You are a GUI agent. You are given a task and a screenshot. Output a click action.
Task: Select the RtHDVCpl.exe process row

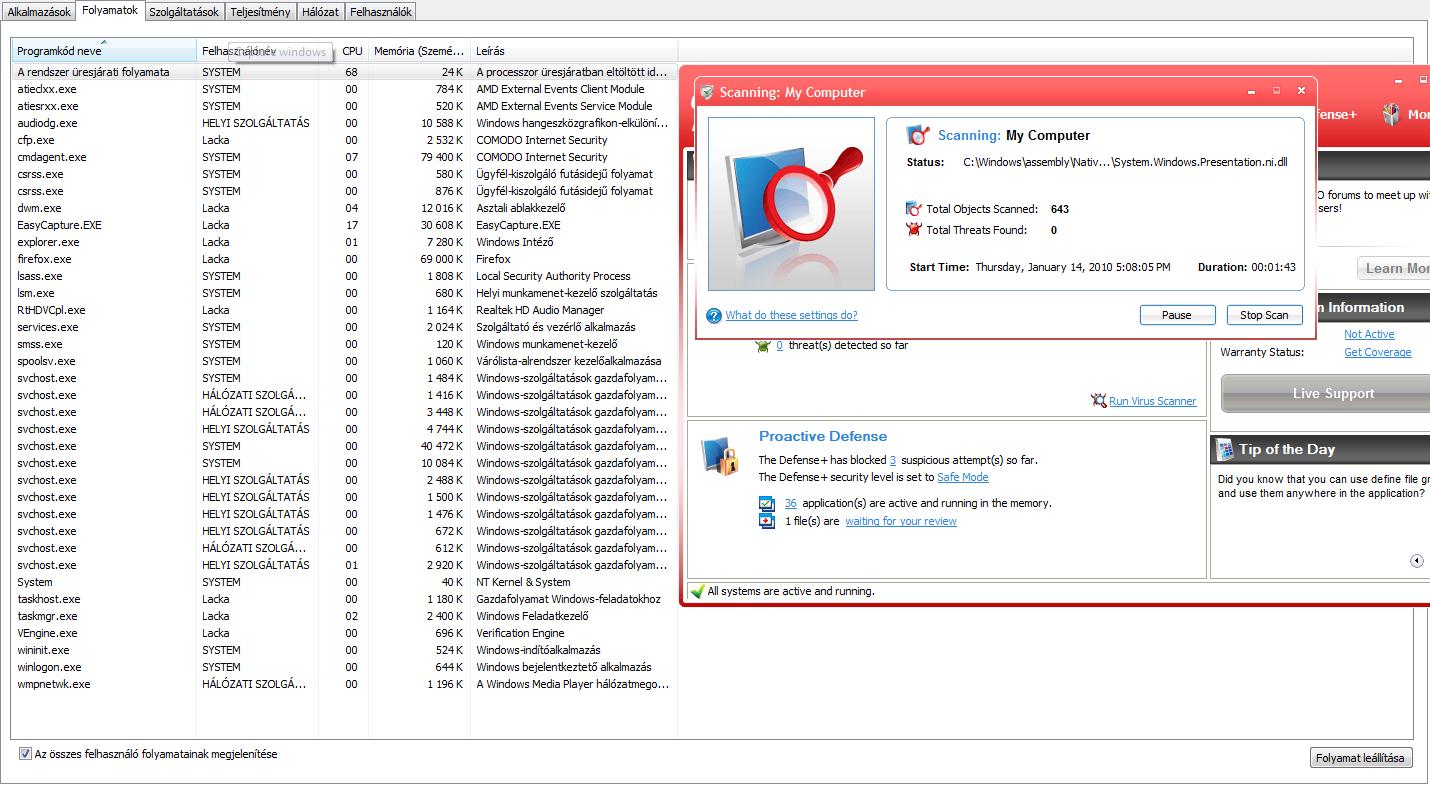[x=344, y=310]
